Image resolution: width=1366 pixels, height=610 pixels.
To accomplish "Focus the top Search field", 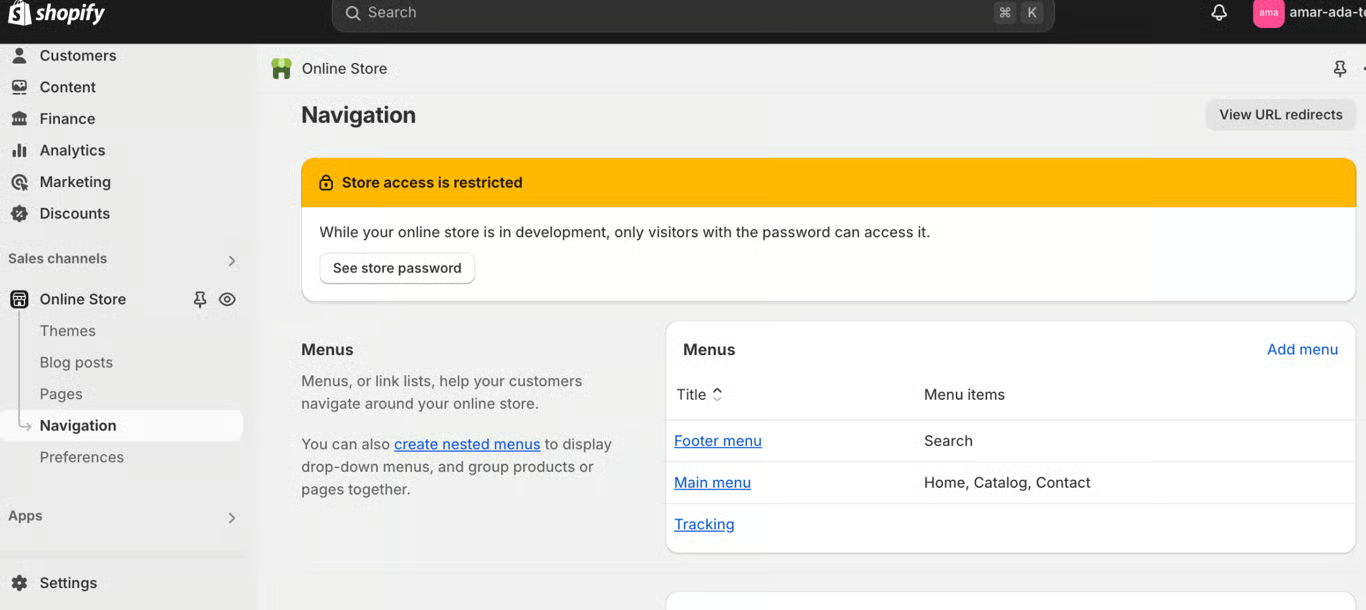I will 693,14.
